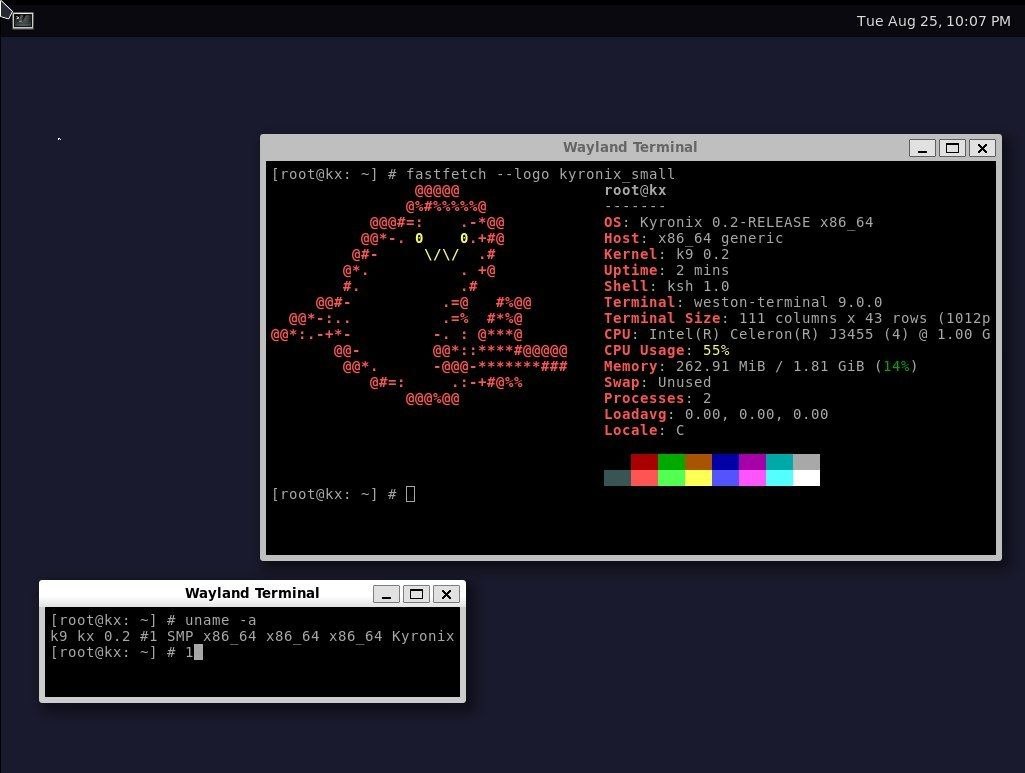The width and height of the screenshot is (1025, 773).
Task: Click the white palette swatch
Action: (x=806, y=478)
